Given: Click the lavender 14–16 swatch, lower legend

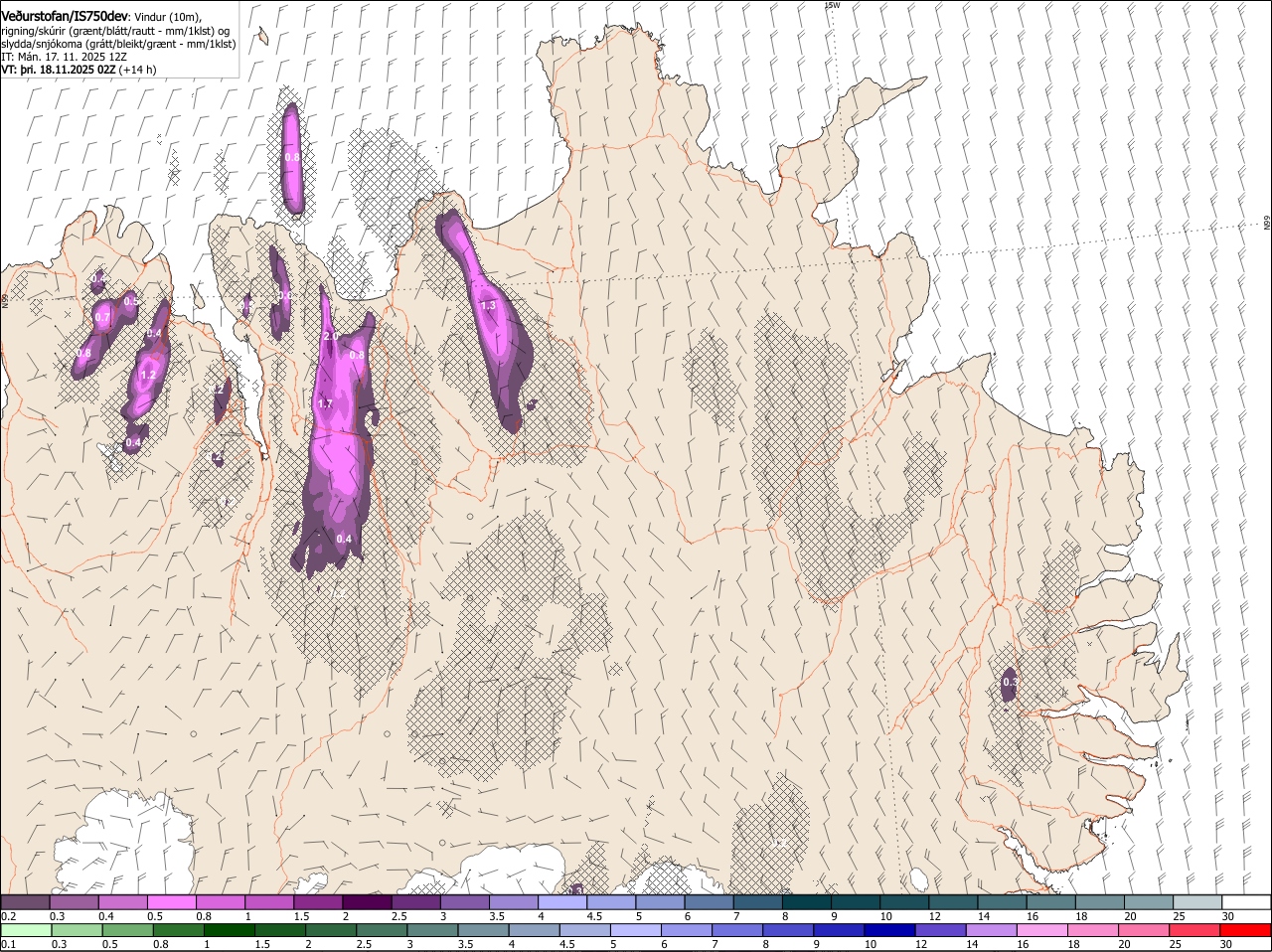Looking at the screenshot, I should (991, 930).
